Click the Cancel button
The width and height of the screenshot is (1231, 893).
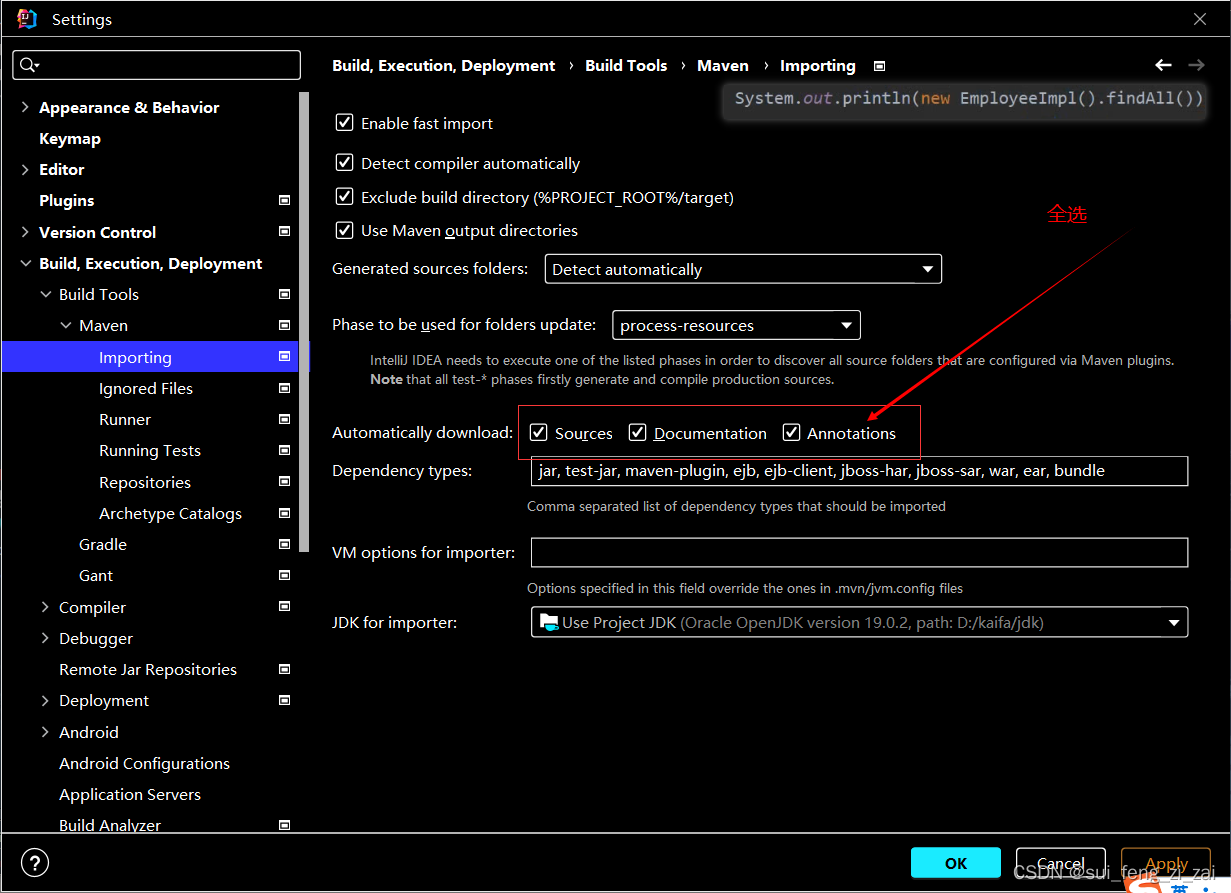click(x=1061, y=863)
